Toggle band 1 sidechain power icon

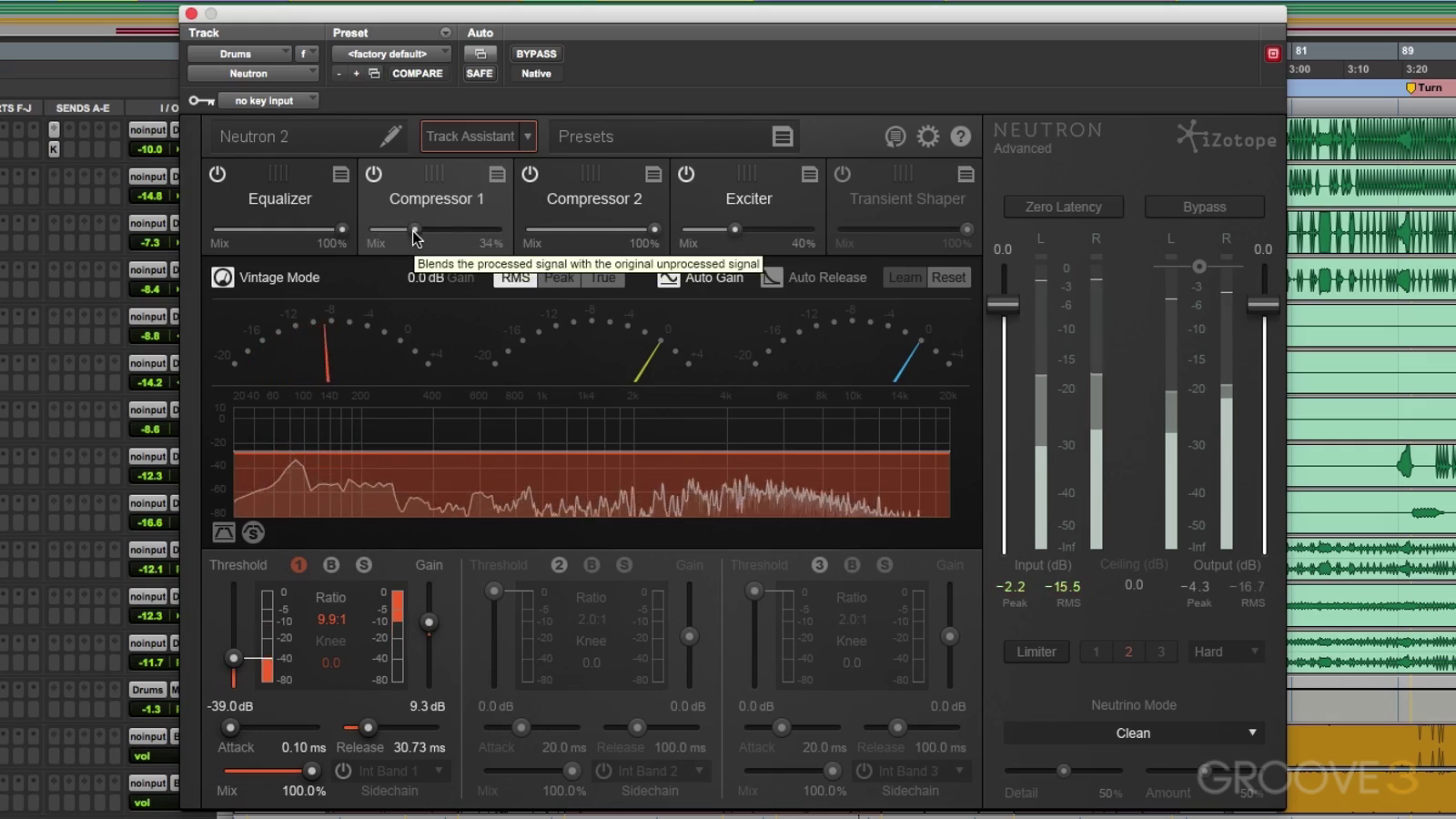(343, 771)
